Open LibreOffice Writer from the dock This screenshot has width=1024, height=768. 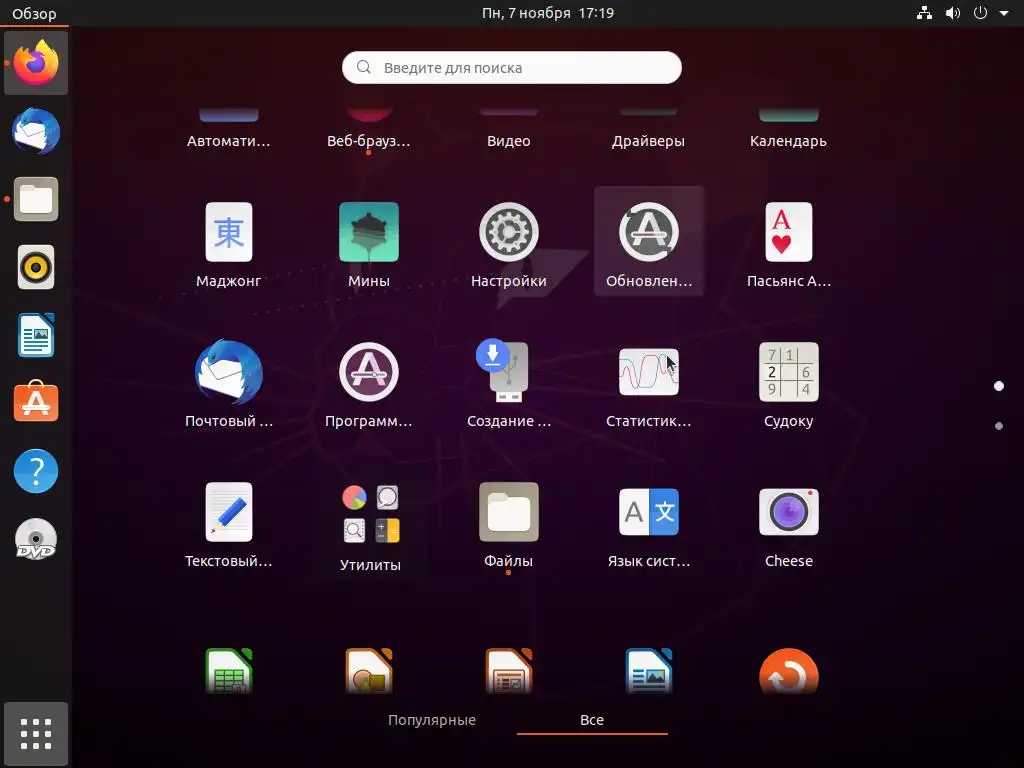pos(36,335)
